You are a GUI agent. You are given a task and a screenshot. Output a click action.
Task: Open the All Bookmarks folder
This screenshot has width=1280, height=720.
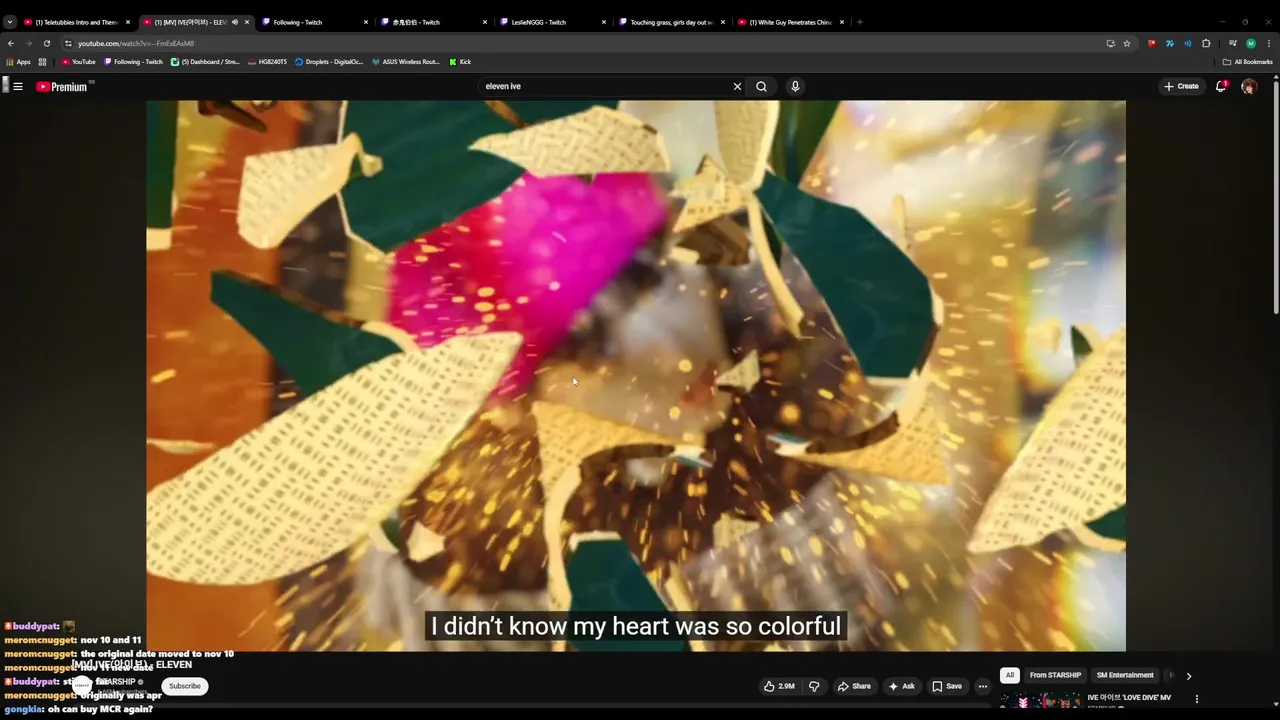pos(1247,62)
